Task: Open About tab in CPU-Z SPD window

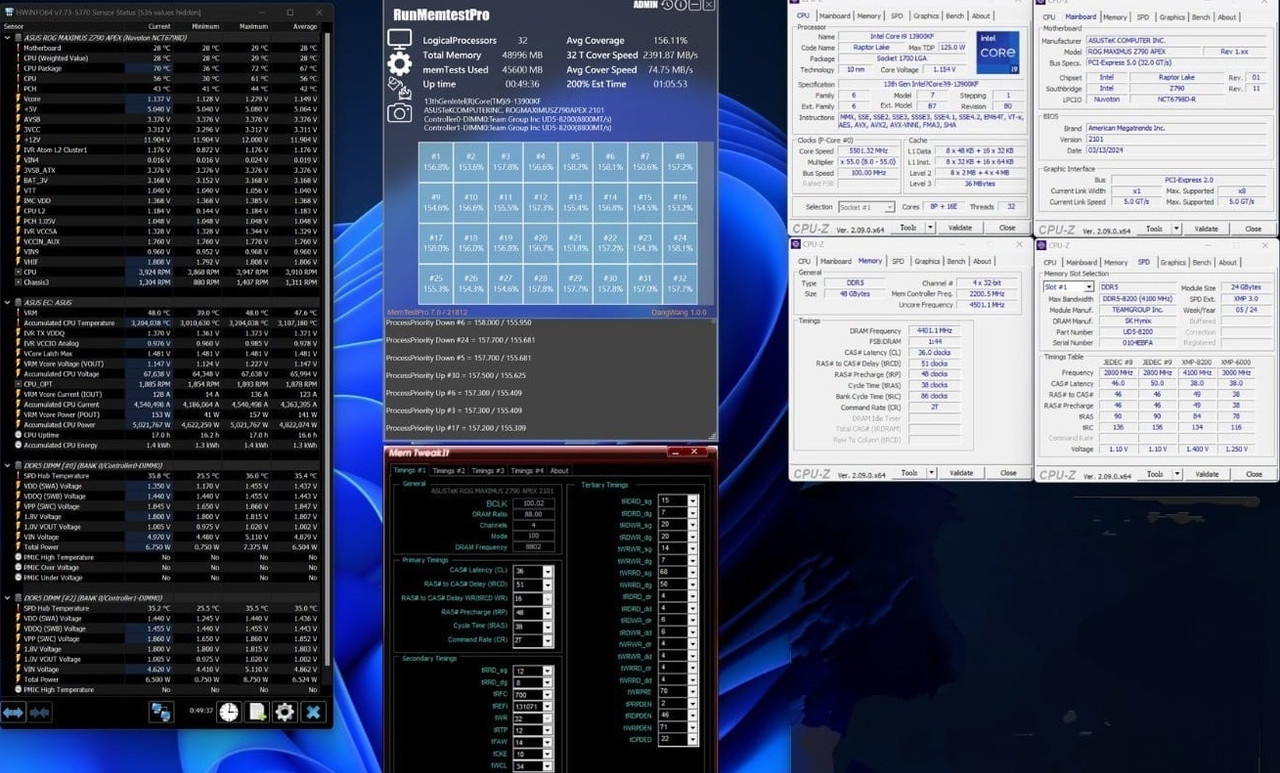Action: click(x=1227, y=262)
